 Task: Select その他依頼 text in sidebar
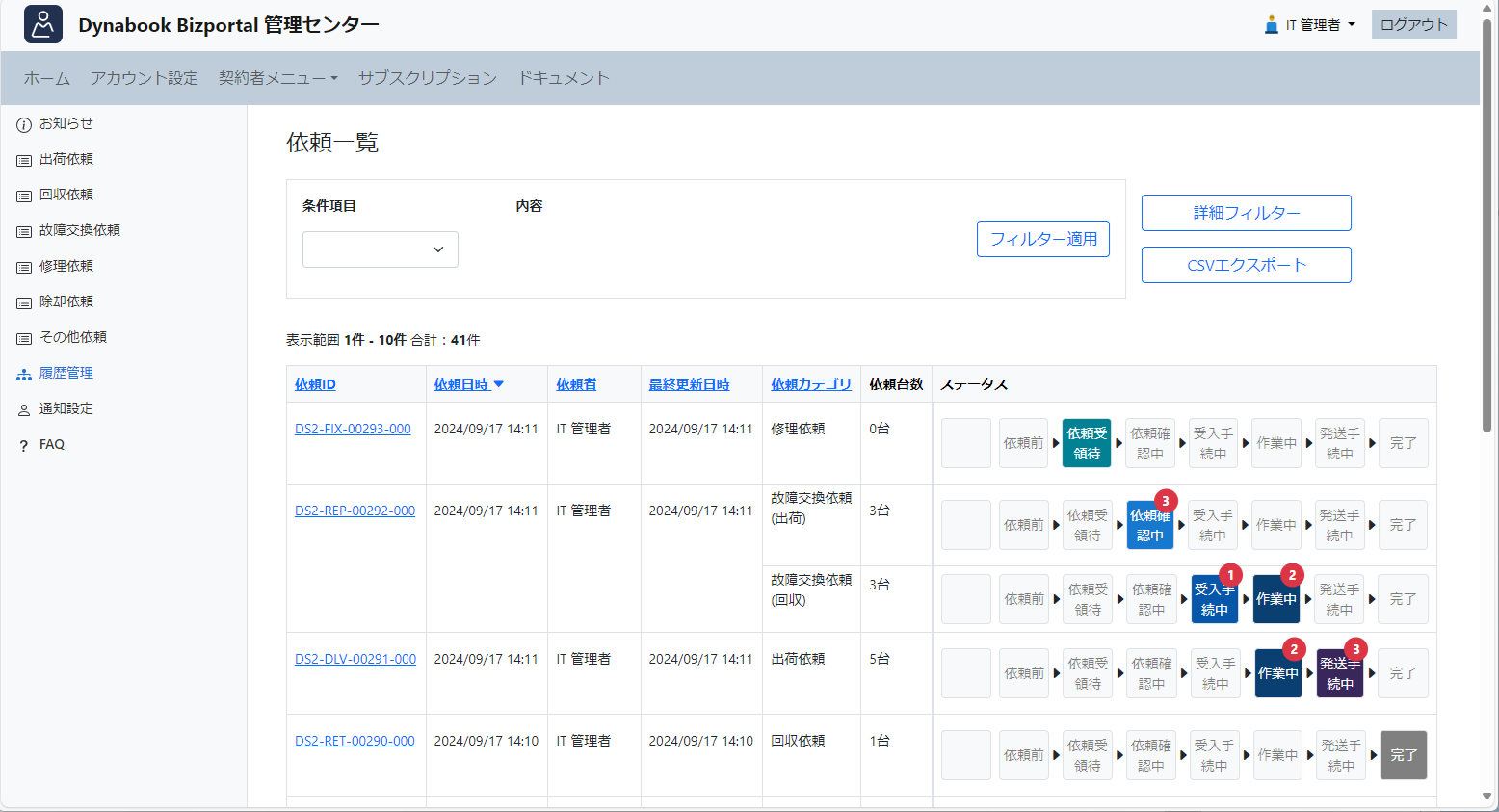click(x=73, y=337)
